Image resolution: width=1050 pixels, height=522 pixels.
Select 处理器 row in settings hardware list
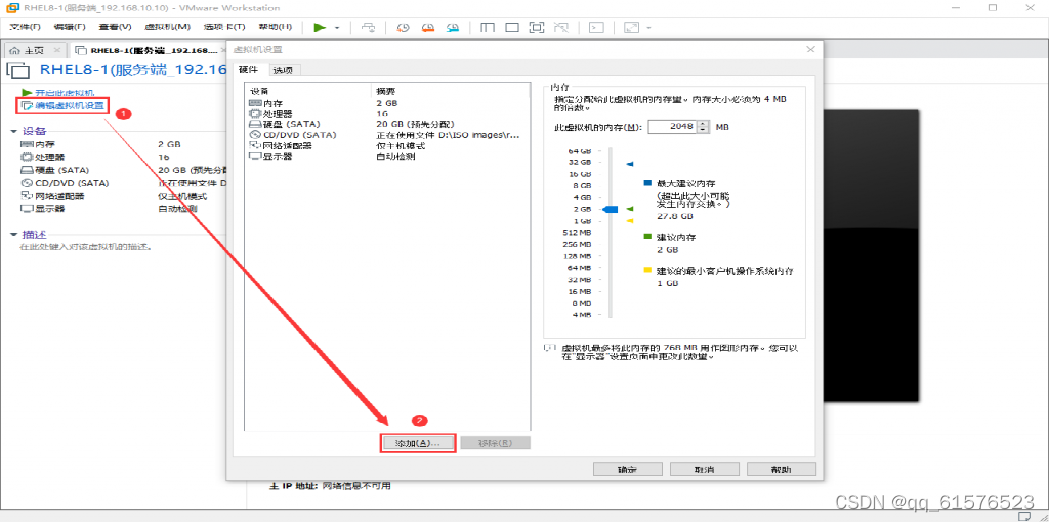click(x=388, y=114)
